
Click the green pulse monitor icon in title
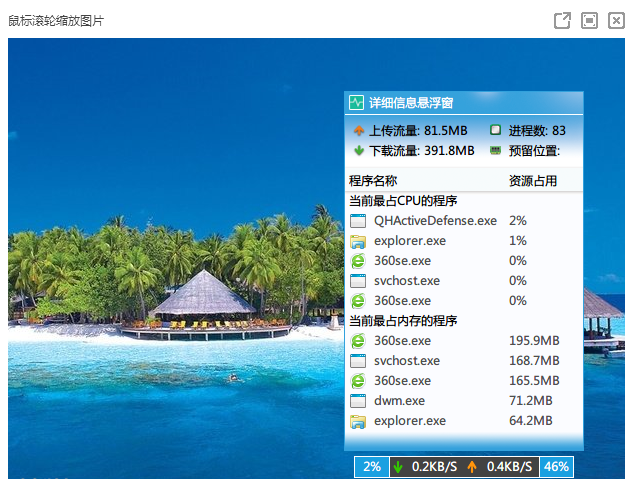click(x=356, y=103)
